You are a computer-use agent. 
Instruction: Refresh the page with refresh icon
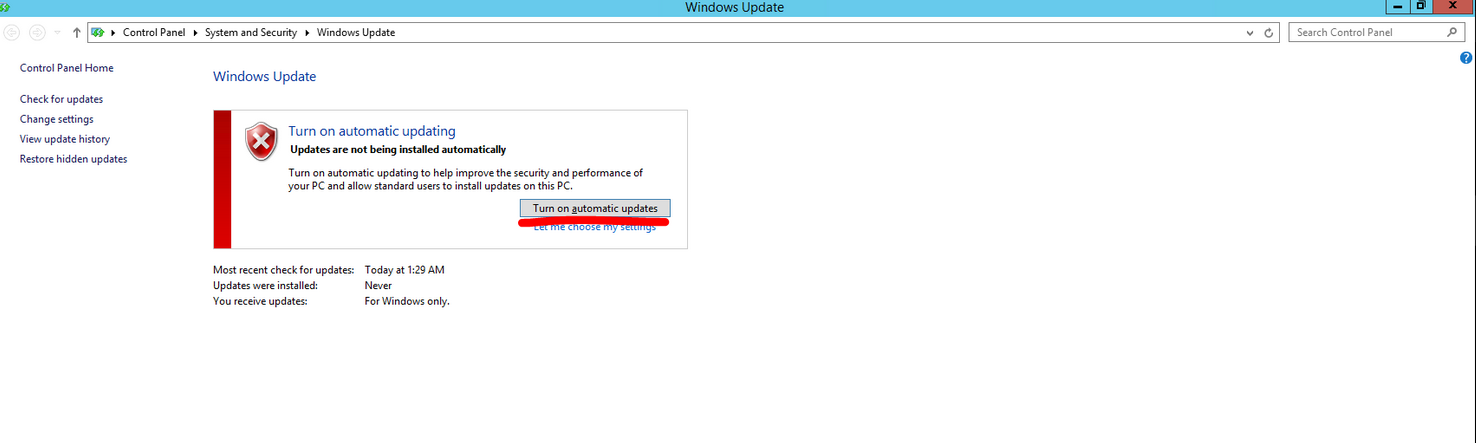[1269, 33]
